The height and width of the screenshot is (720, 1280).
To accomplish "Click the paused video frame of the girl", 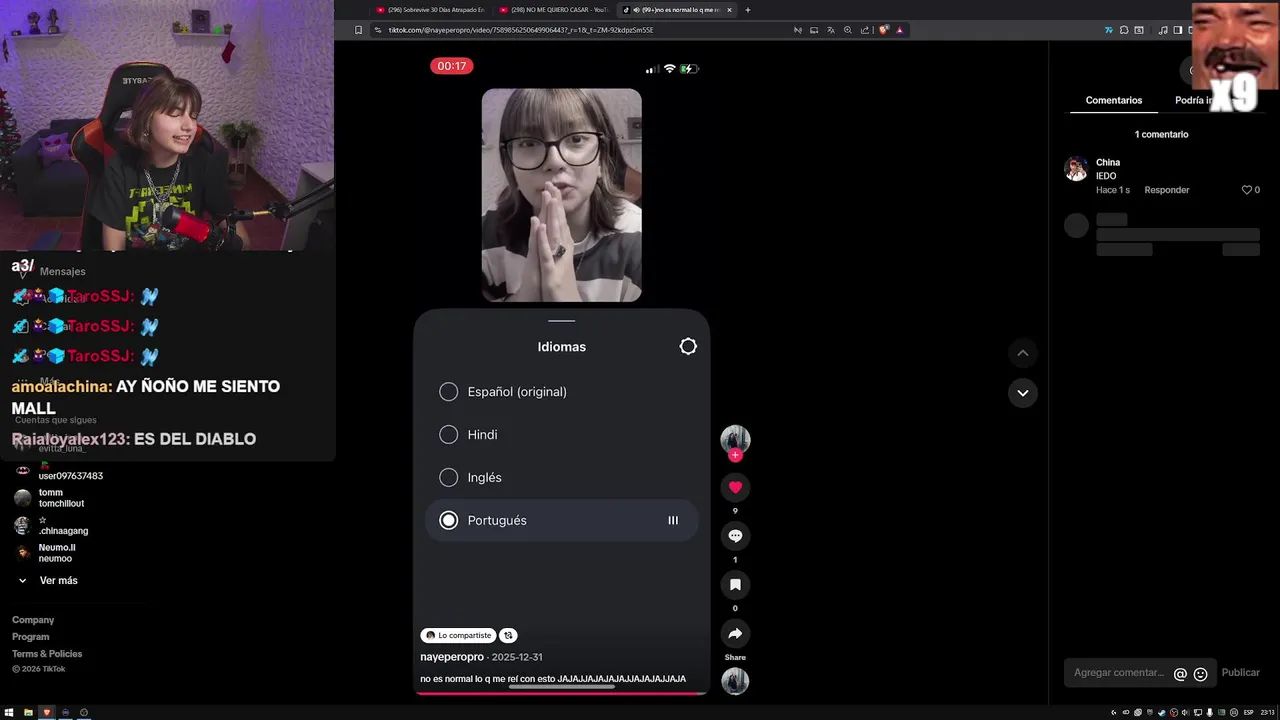I will (x=562, y=195).
